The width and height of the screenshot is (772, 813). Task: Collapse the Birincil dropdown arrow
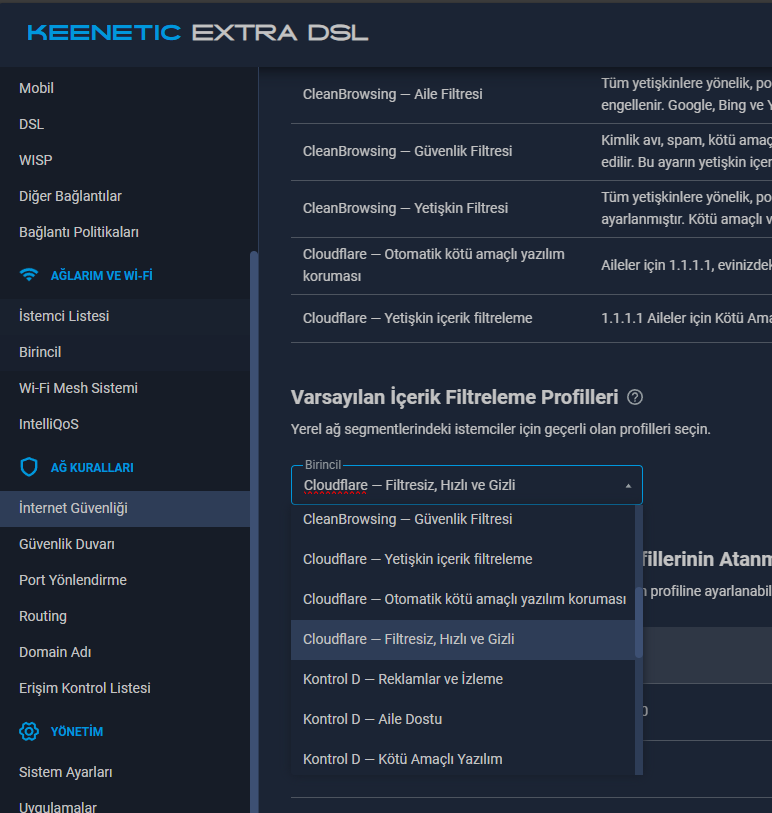point(628,485)
